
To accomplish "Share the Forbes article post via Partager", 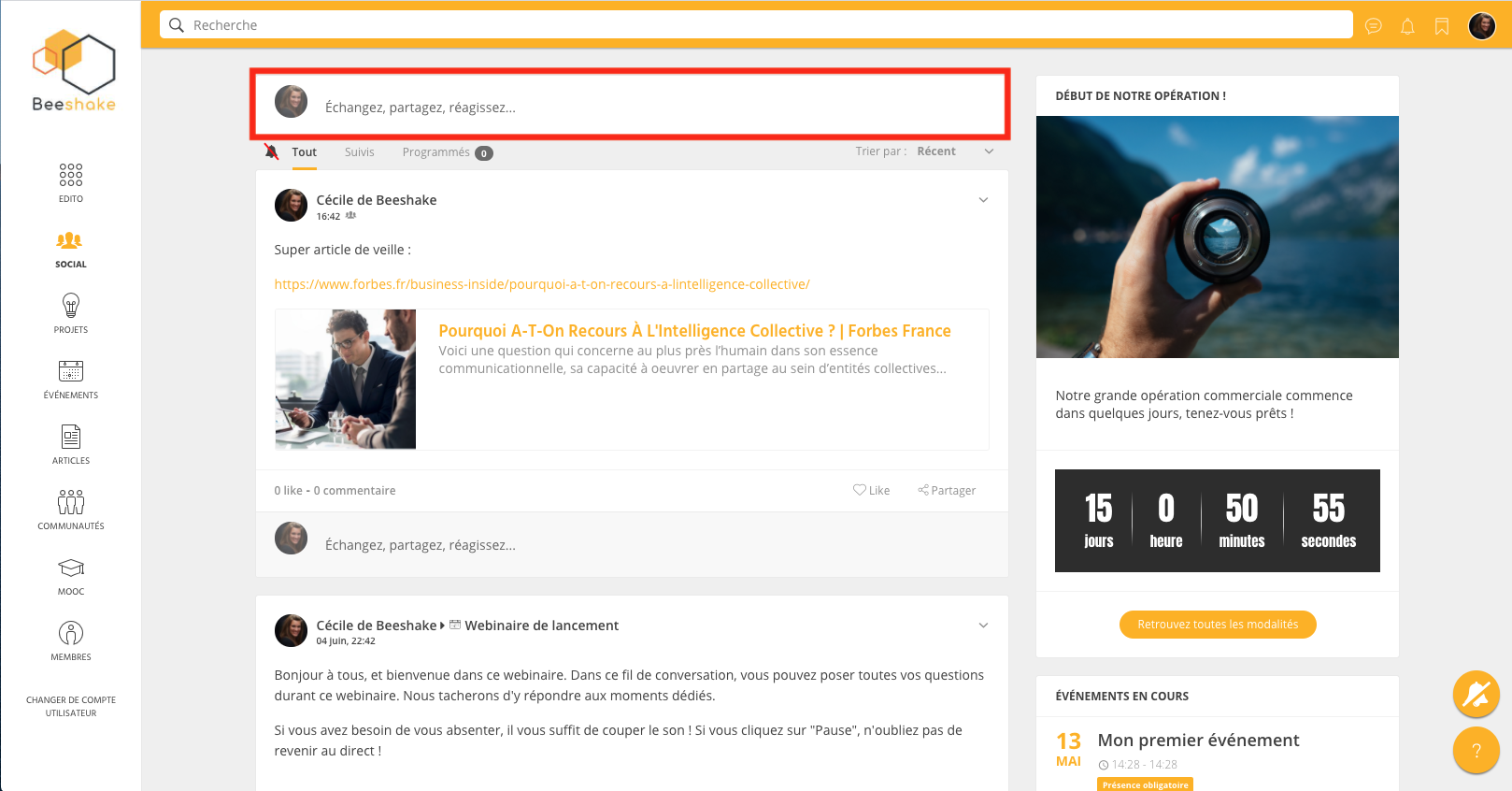I will point(947,490).
